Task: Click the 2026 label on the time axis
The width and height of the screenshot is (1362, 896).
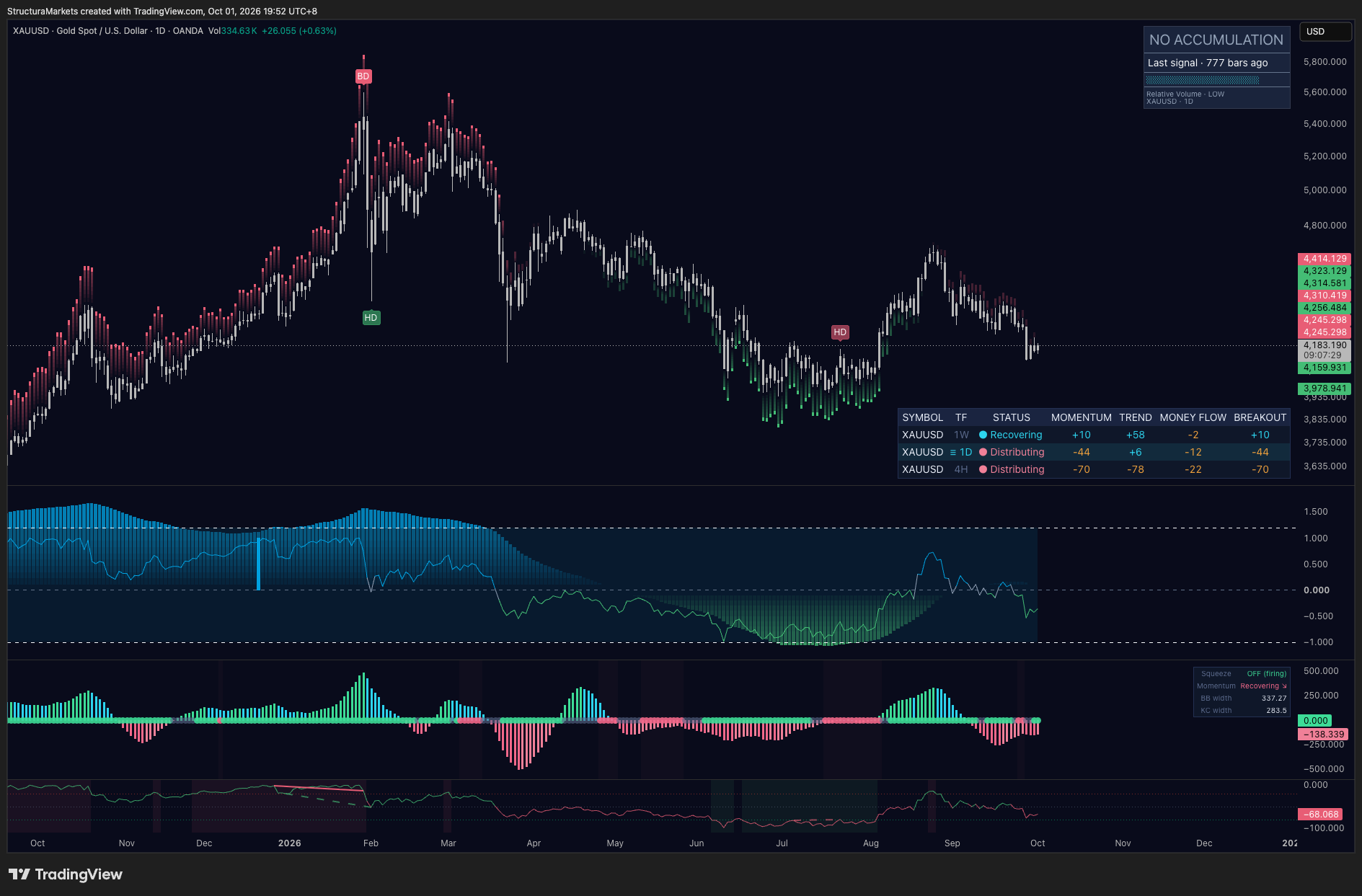Action: [289, 843]
